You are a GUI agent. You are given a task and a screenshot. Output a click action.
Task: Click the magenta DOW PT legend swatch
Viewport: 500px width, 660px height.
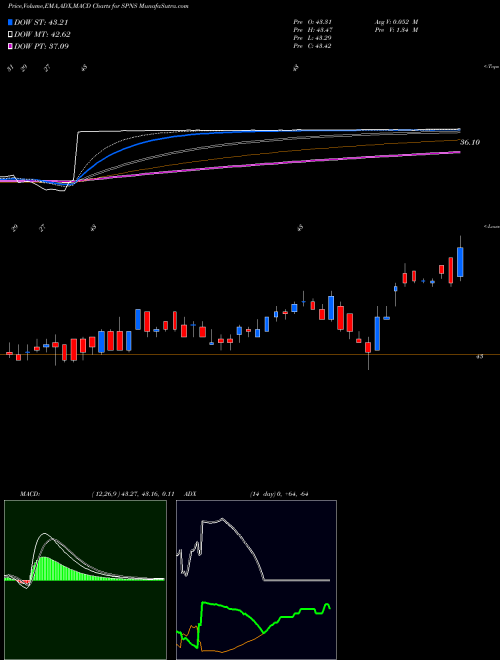coord(11,46)
